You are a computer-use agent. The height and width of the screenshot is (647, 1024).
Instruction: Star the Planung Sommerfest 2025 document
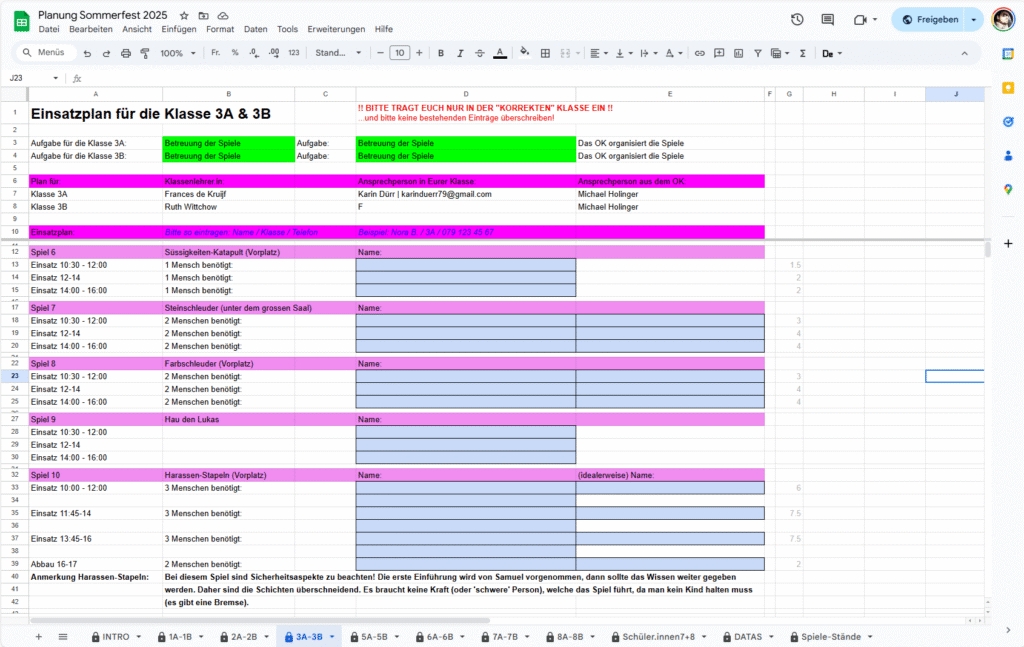tap(183, 17)
